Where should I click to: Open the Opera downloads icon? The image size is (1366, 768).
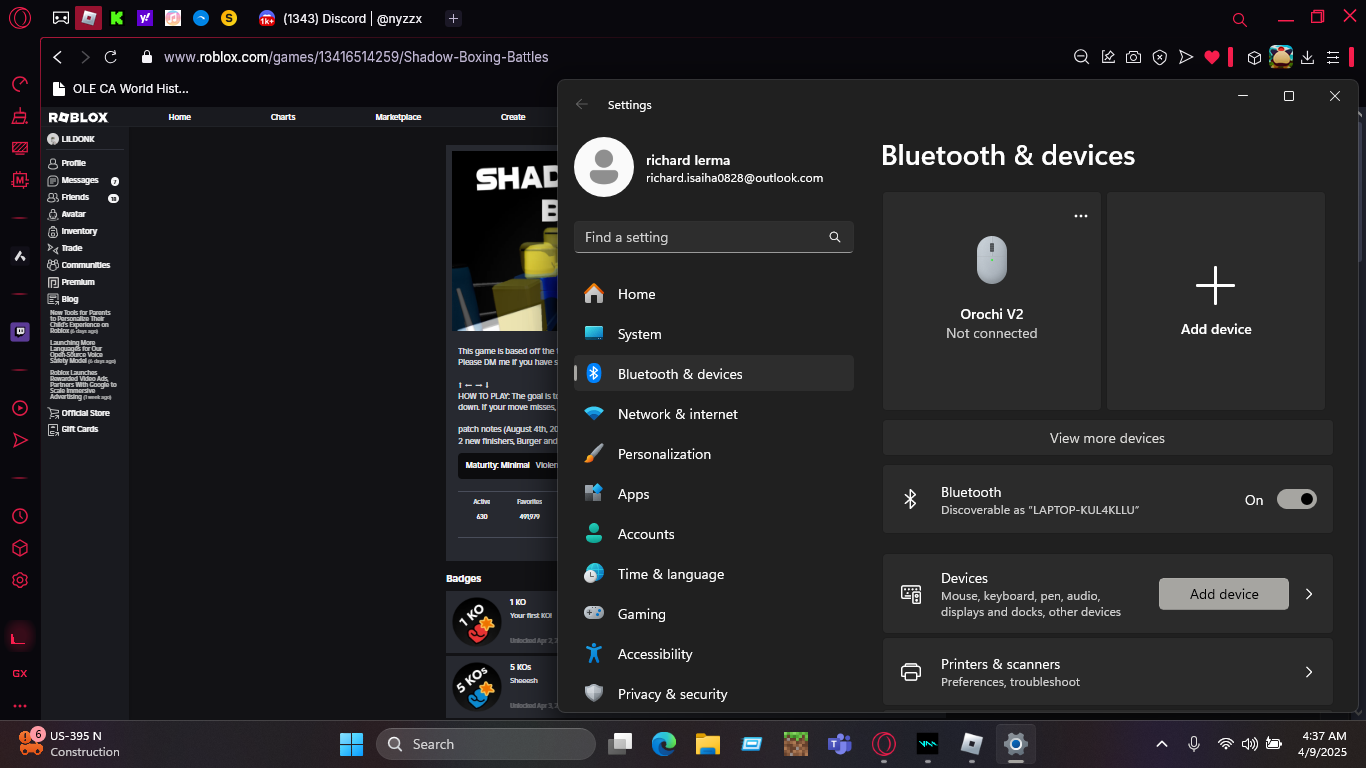pos(1307,57)
